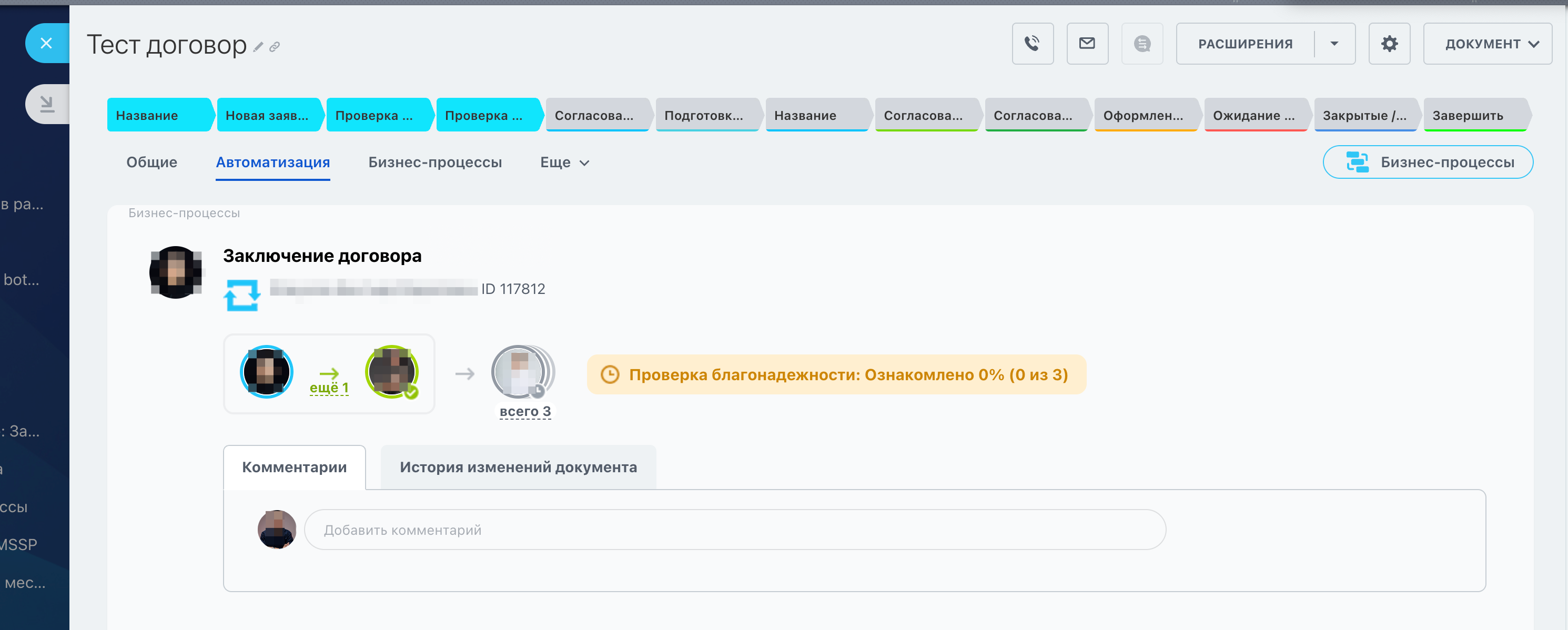Click the Добавить комментарий input field
This screenshot has width=1568, height=630.
[x=734, y=530]
